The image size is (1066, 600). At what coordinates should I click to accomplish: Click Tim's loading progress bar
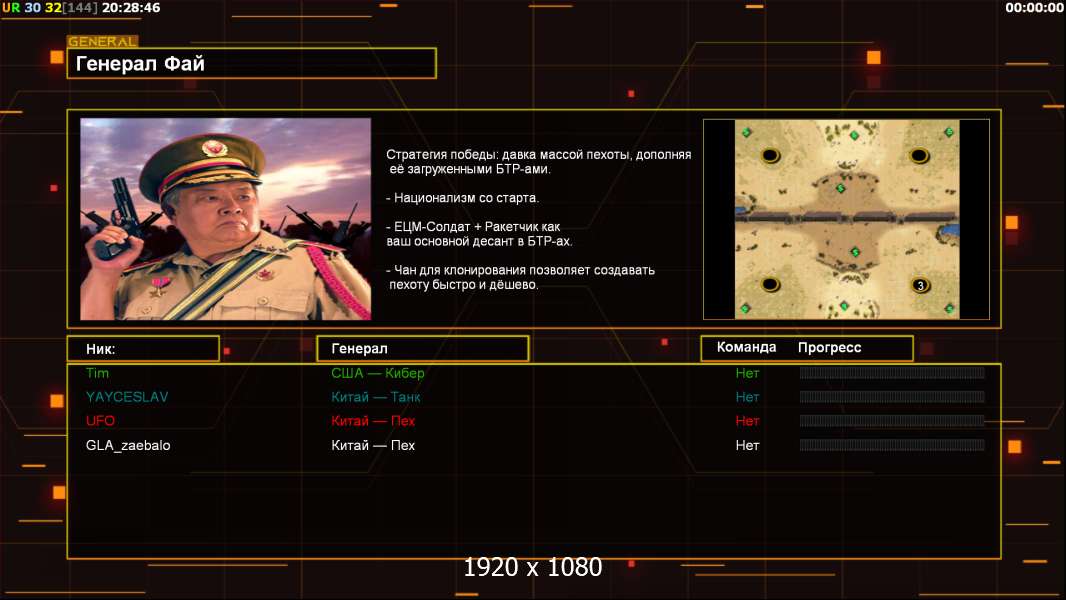point(892,372)
